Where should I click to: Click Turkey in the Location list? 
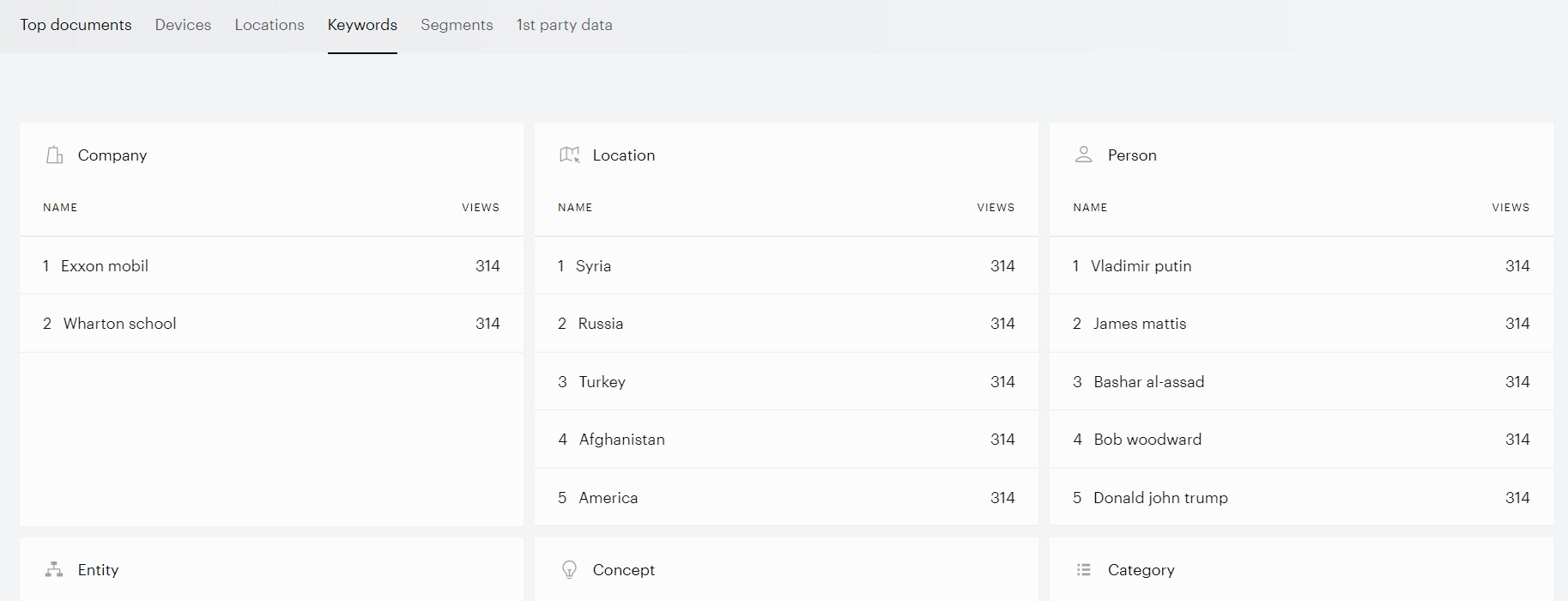pos(602,382)
